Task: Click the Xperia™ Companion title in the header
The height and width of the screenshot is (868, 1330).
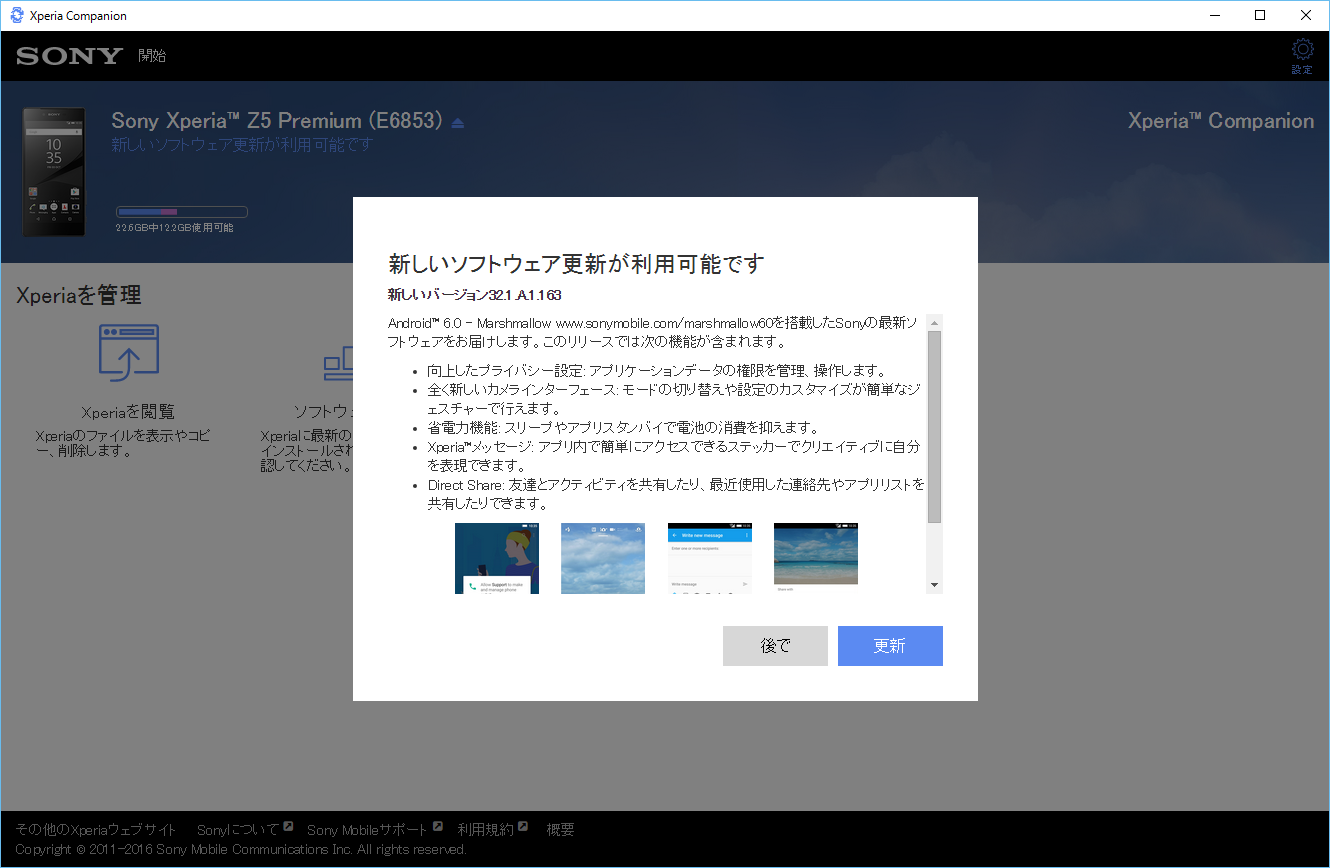Action: [x=1221, y=121]
